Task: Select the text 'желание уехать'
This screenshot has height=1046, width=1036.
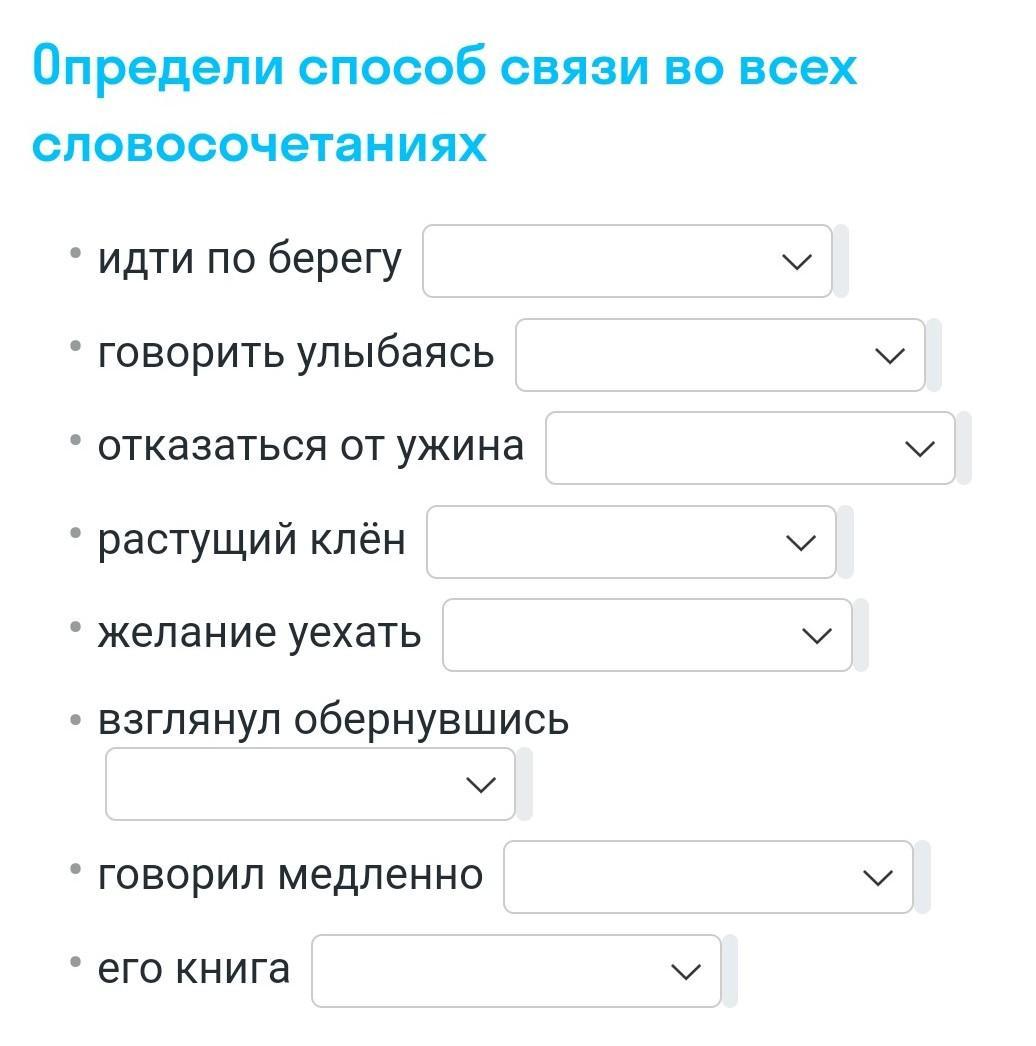Action: [x=259, y=633]
